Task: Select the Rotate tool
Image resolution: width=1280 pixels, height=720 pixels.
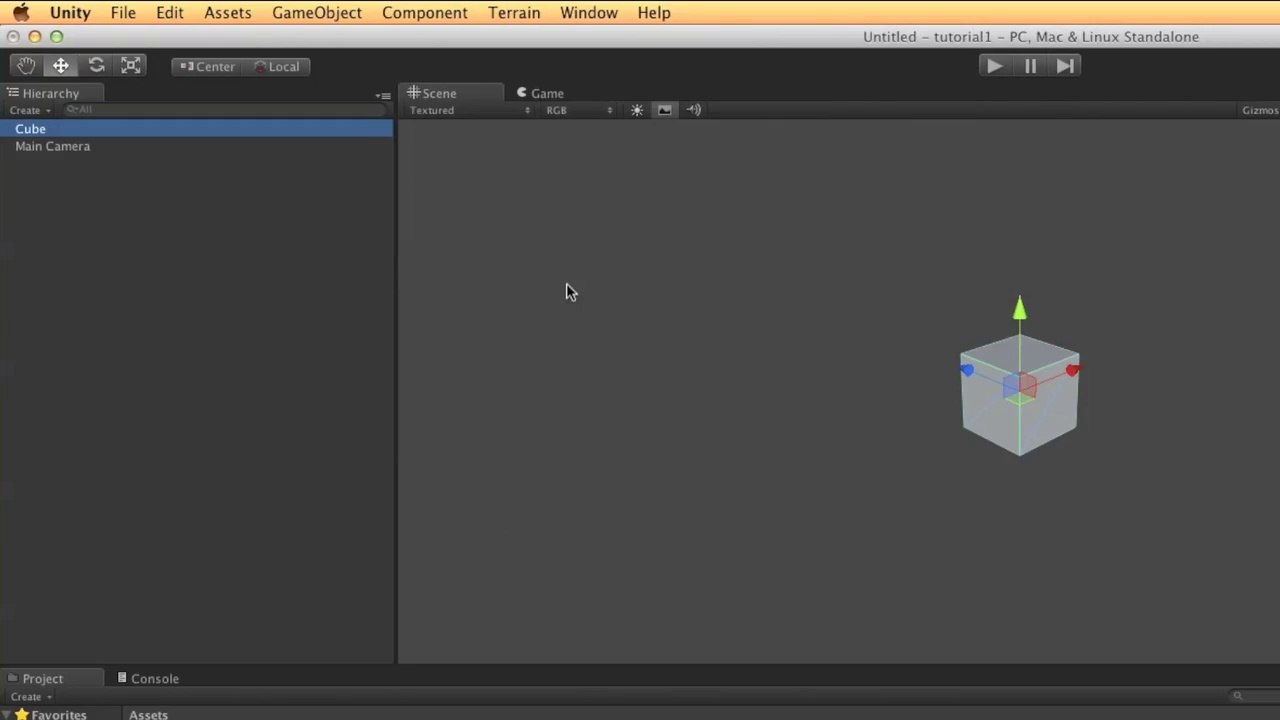Action: [x=96, y=66]
